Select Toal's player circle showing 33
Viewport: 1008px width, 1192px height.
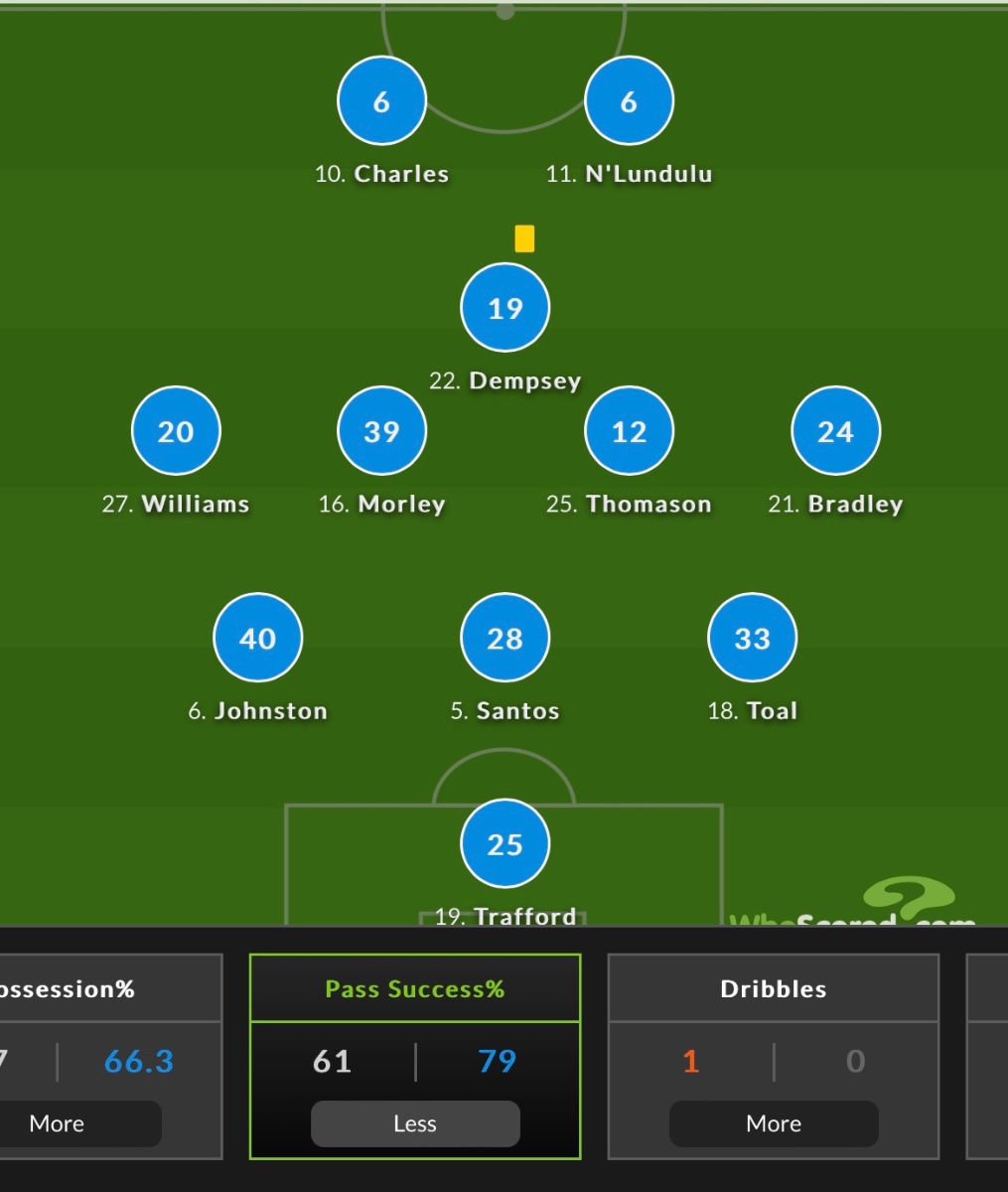tap(752, 638)
